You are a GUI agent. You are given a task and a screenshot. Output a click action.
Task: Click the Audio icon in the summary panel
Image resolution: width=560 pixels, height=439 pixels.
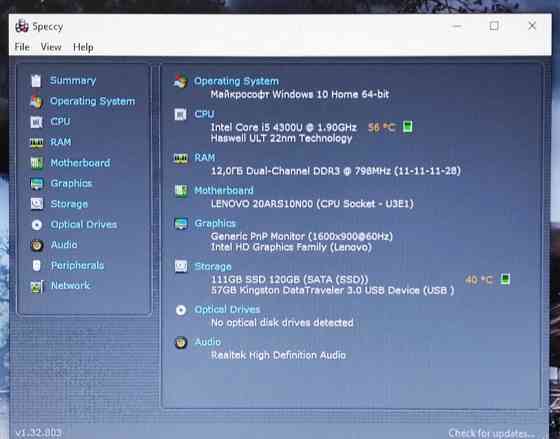coord(181,342)
